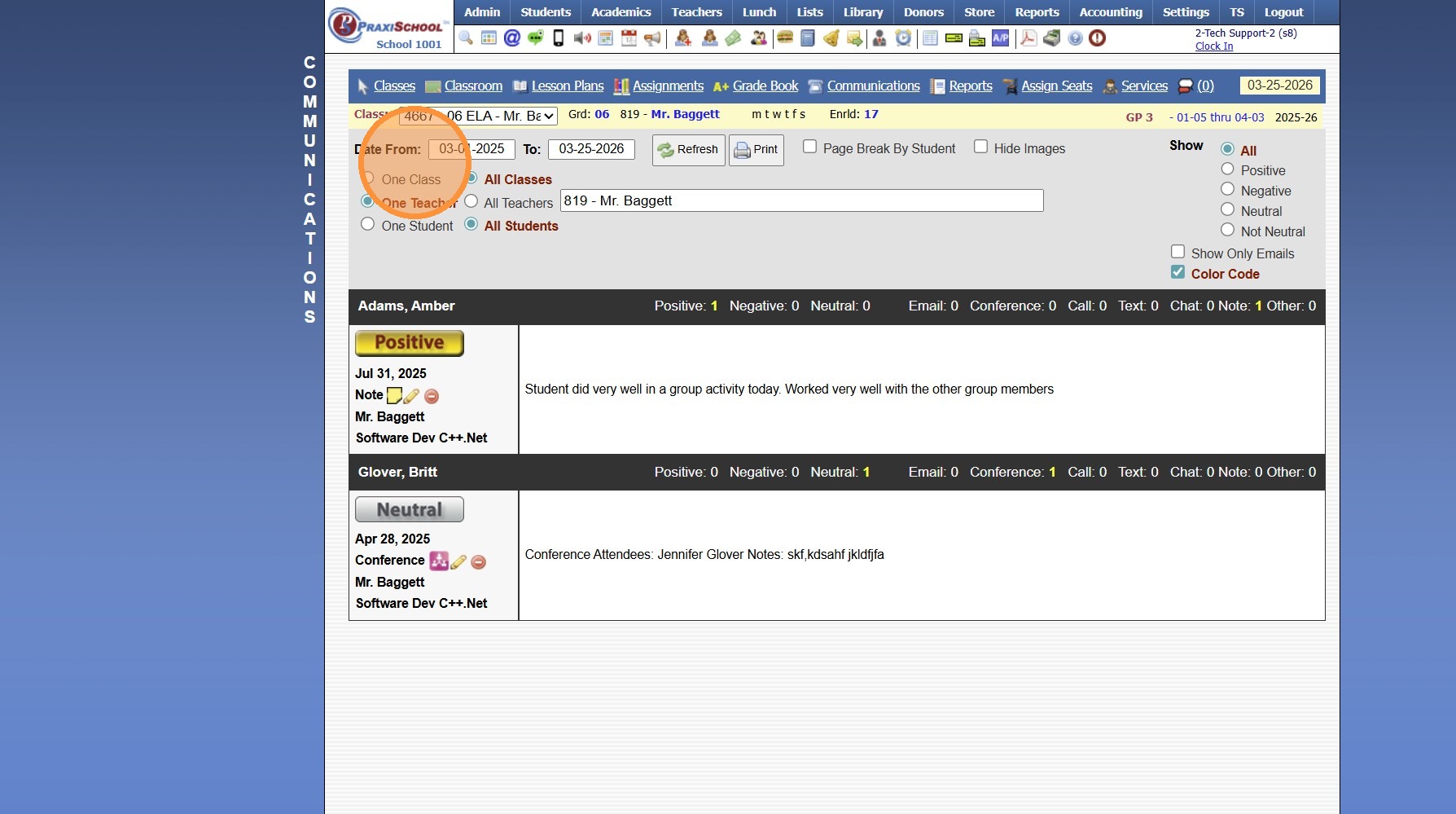Open the class selection dropdown

(478, 116)
